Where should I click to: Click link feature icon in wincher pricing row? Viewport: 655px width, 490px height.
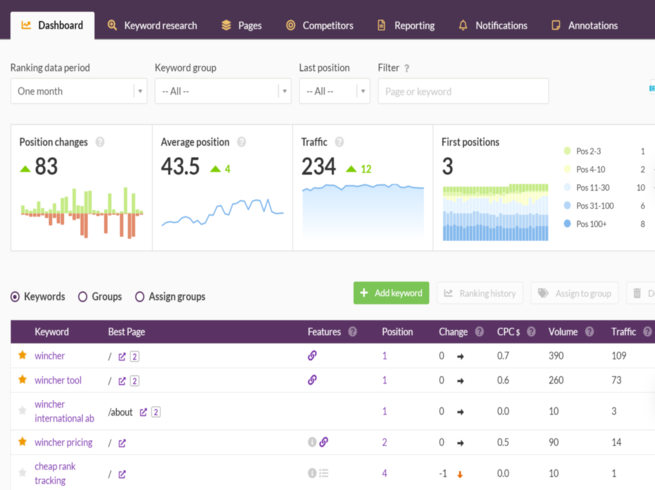tap(324, 442)
